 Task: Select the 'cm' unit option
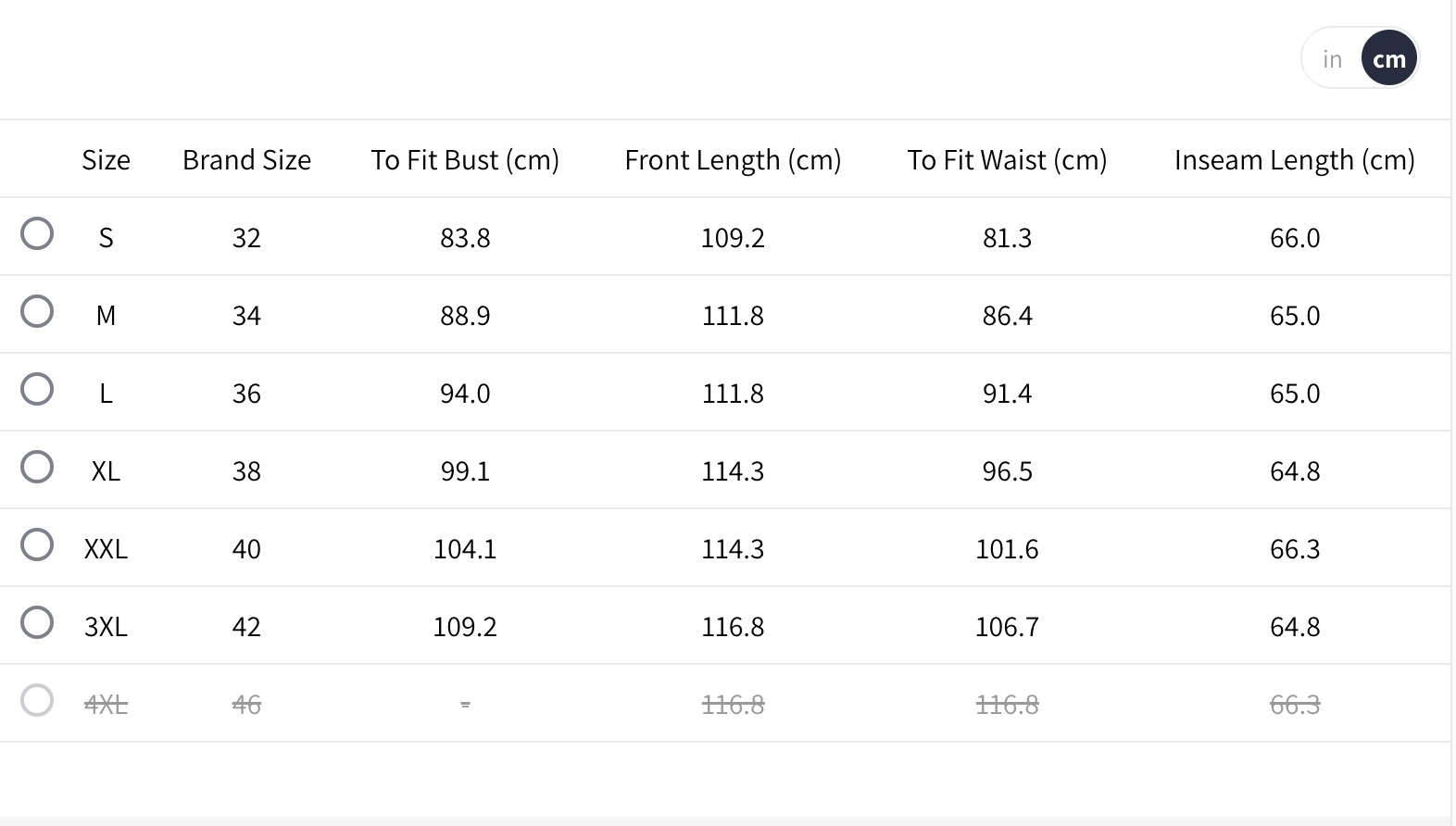(x=1389, y=59)
